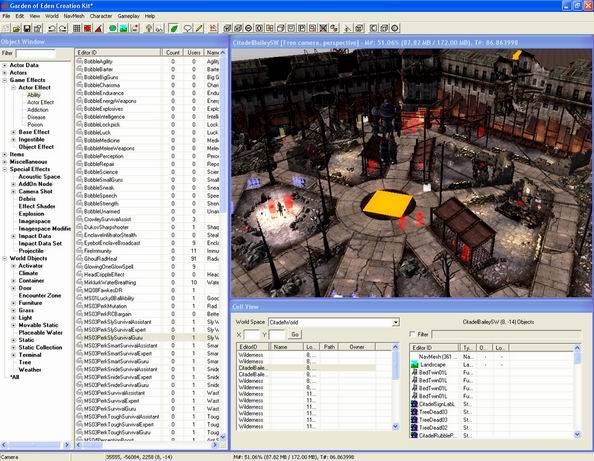594x461 pixels.
Task: Click the landscape editing picture icon
Action: 123,28
